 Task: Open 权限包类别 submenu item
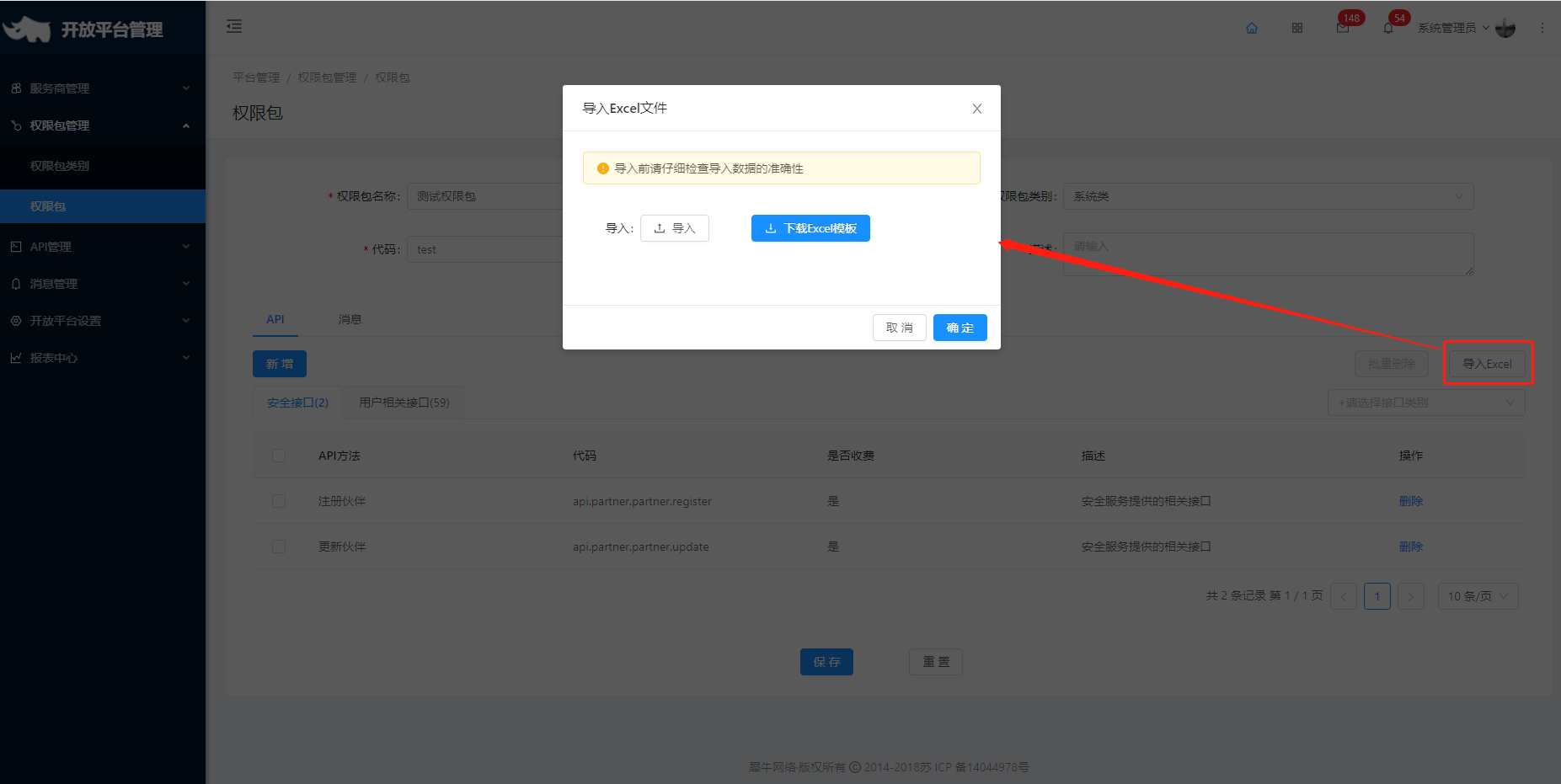[103, 166]
